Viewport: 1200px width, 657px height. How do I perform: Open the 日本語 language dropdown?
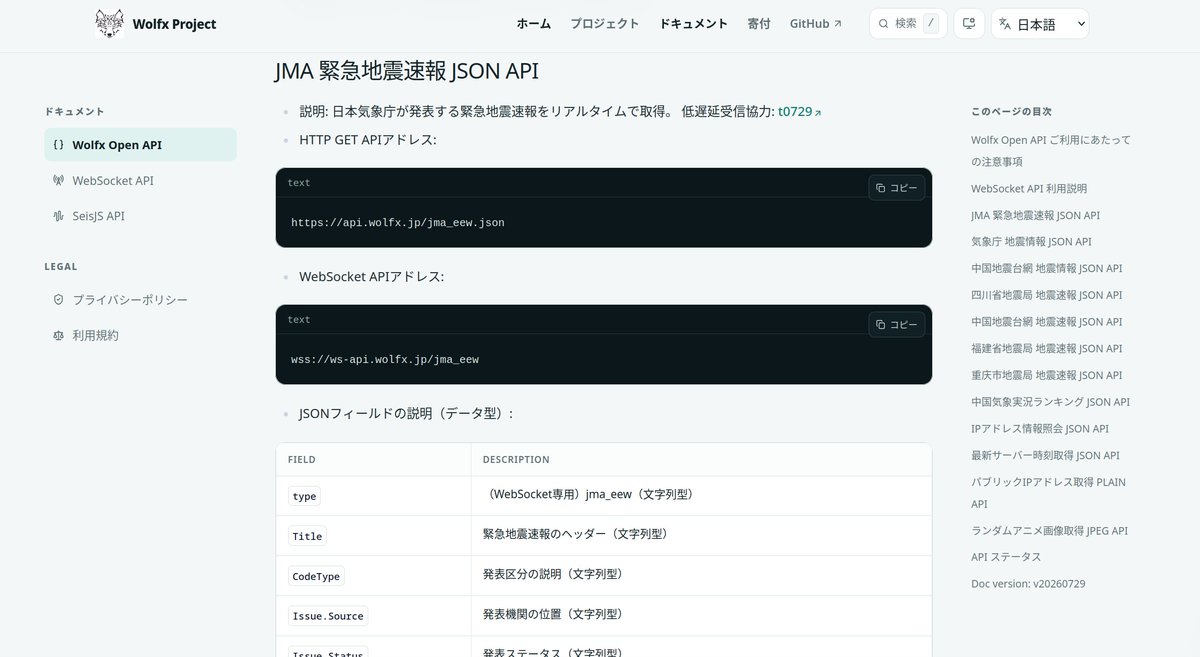(1040, 24)
